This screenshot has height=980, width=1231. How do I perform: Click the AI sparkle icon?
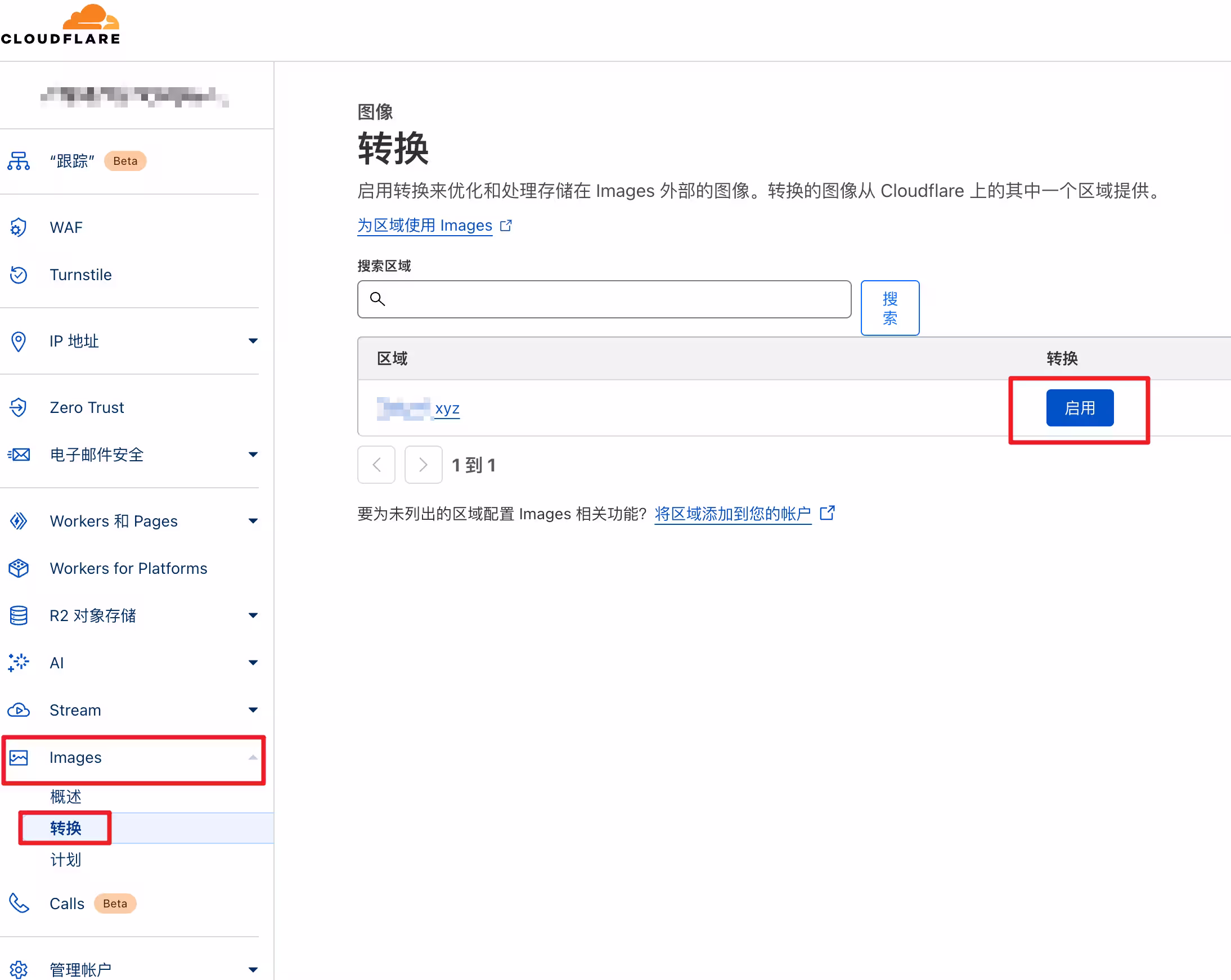click(x=18, y=662)
